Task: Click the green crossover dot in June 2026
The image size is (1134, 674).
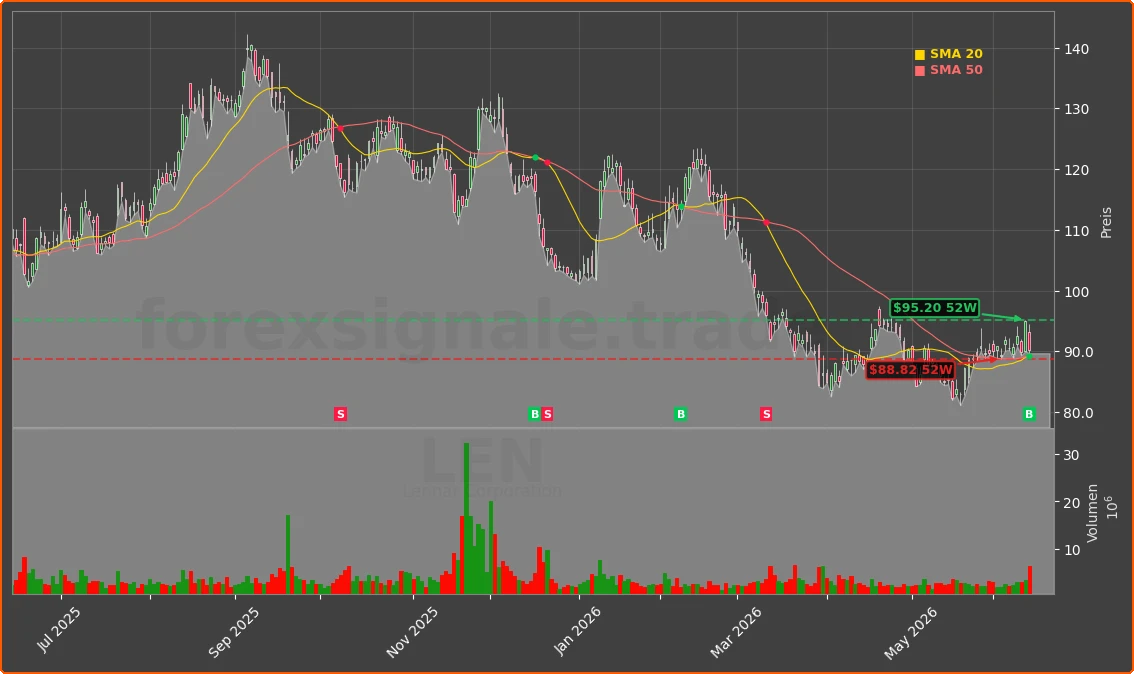Action: point(1029,356)
